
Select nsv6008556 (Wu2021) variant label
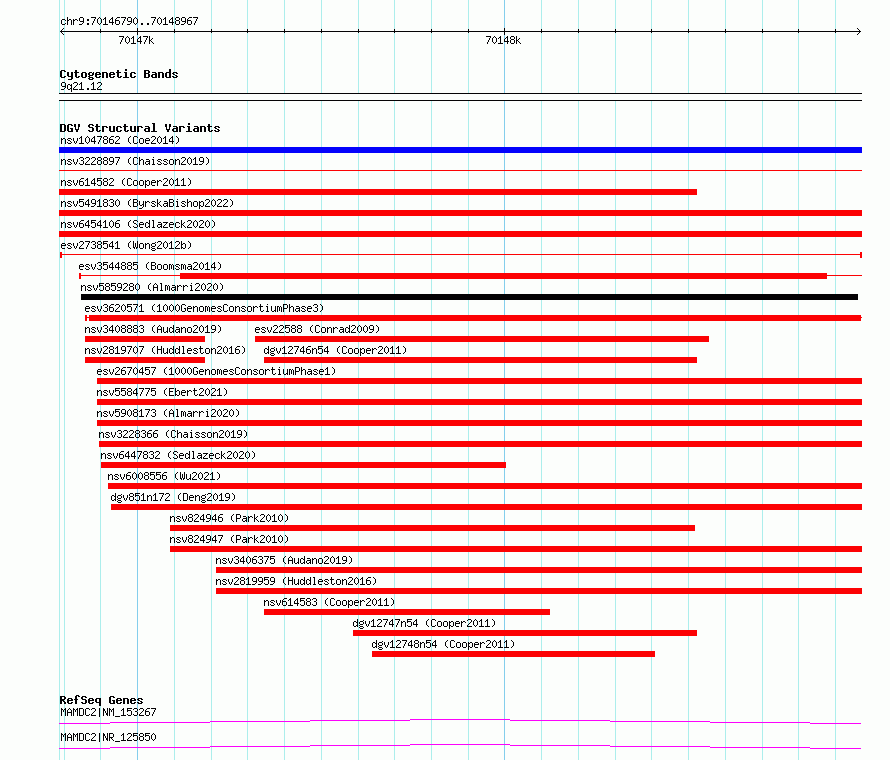click(x=164, y=476)
